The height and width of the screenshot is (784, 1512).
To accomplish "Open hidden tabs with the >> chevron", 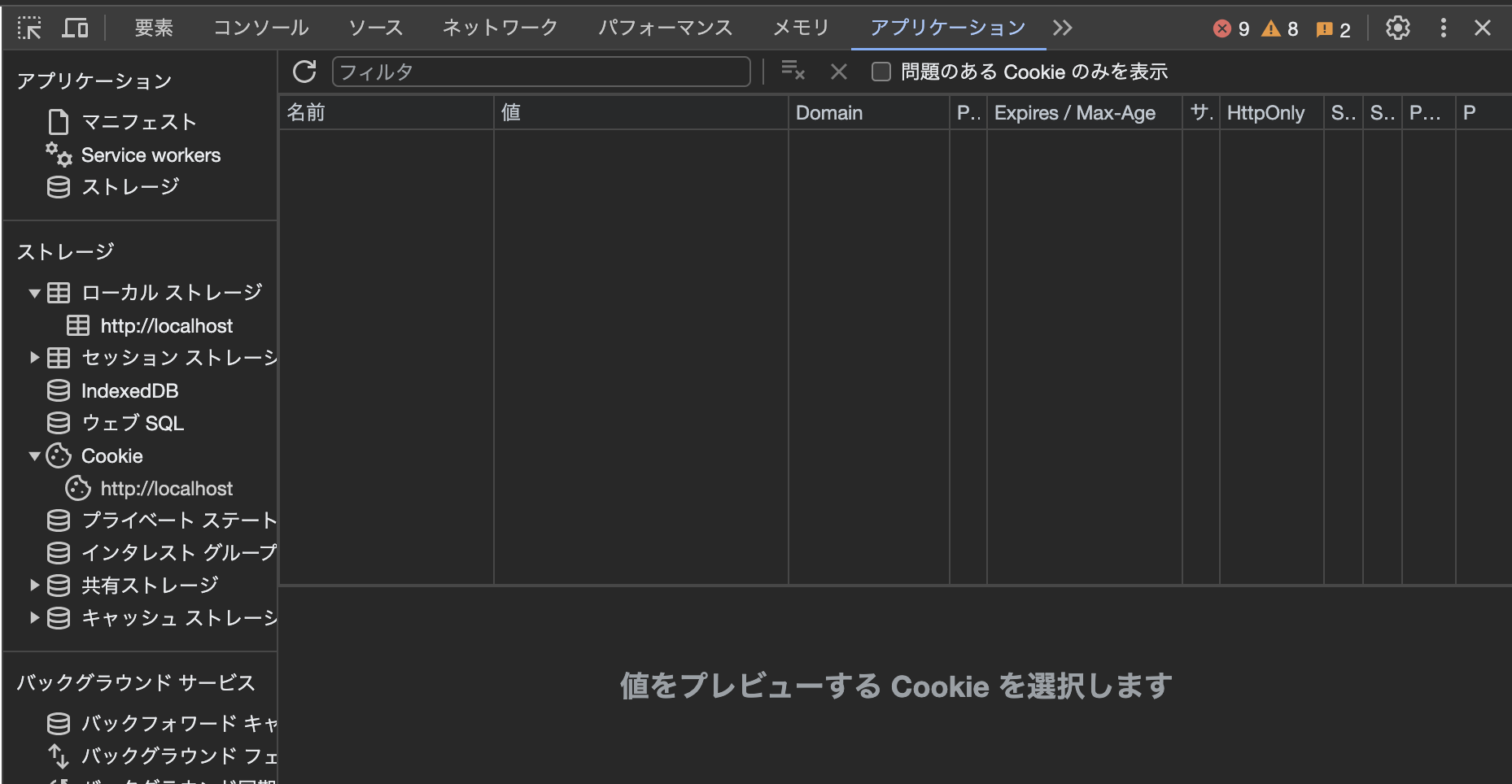I will point(1063,27).
